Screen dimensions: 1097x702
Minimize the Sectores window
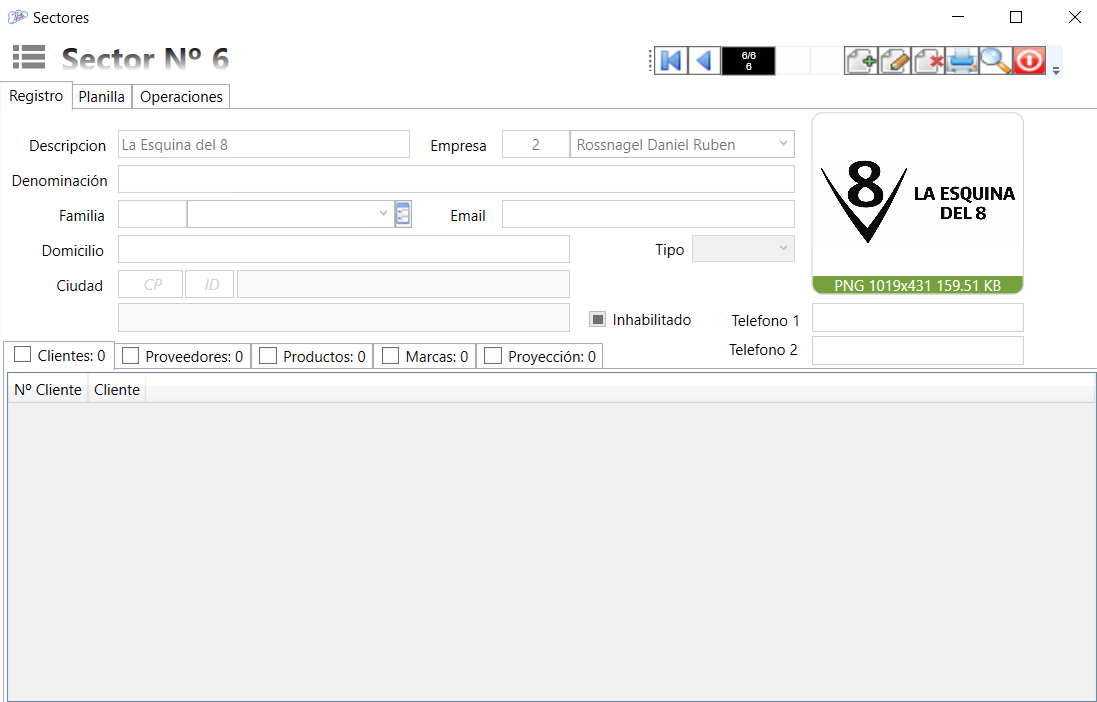click(958, 17)
